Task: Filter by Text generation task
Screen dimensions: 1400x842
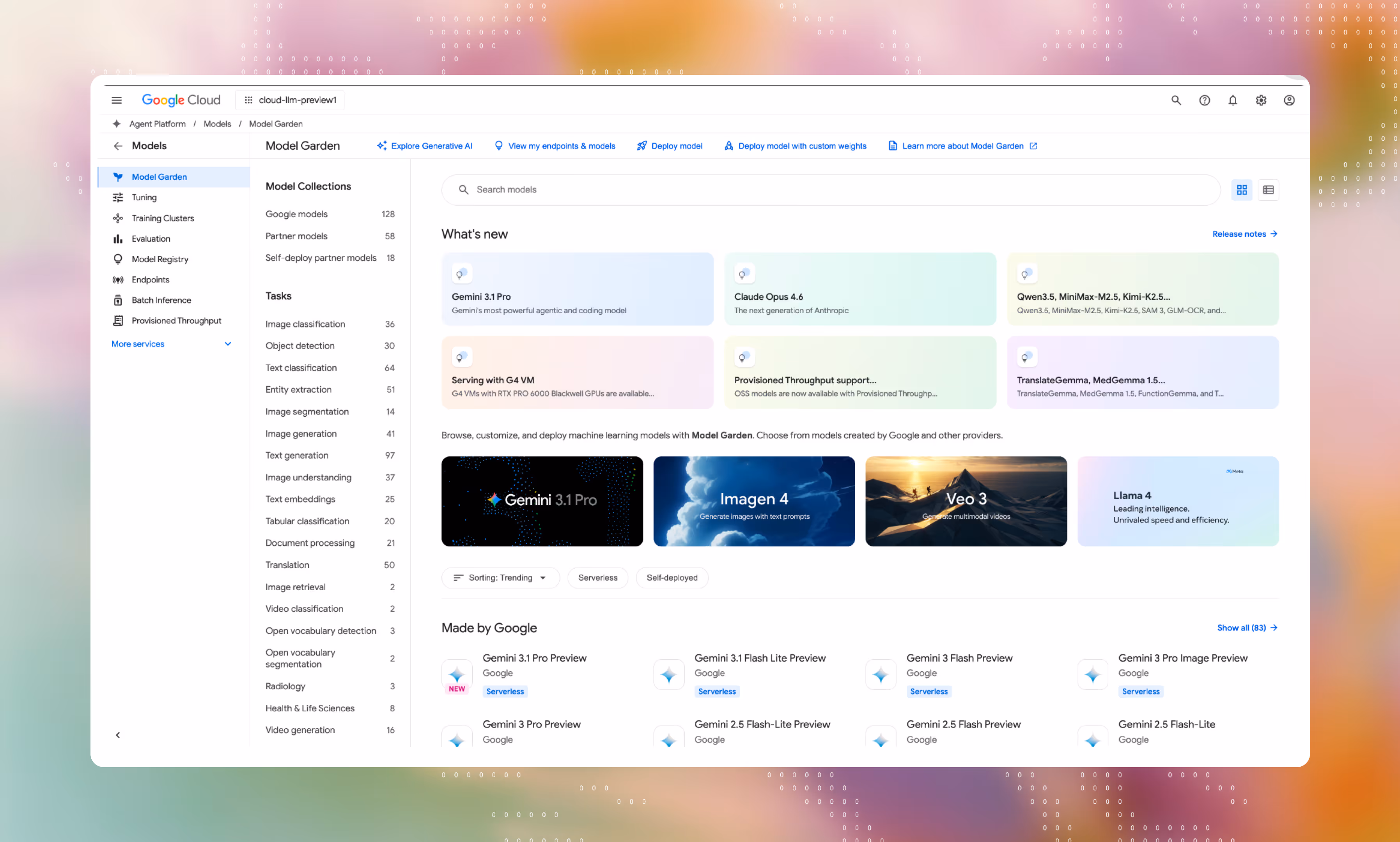Action: (x=330, y=455)
